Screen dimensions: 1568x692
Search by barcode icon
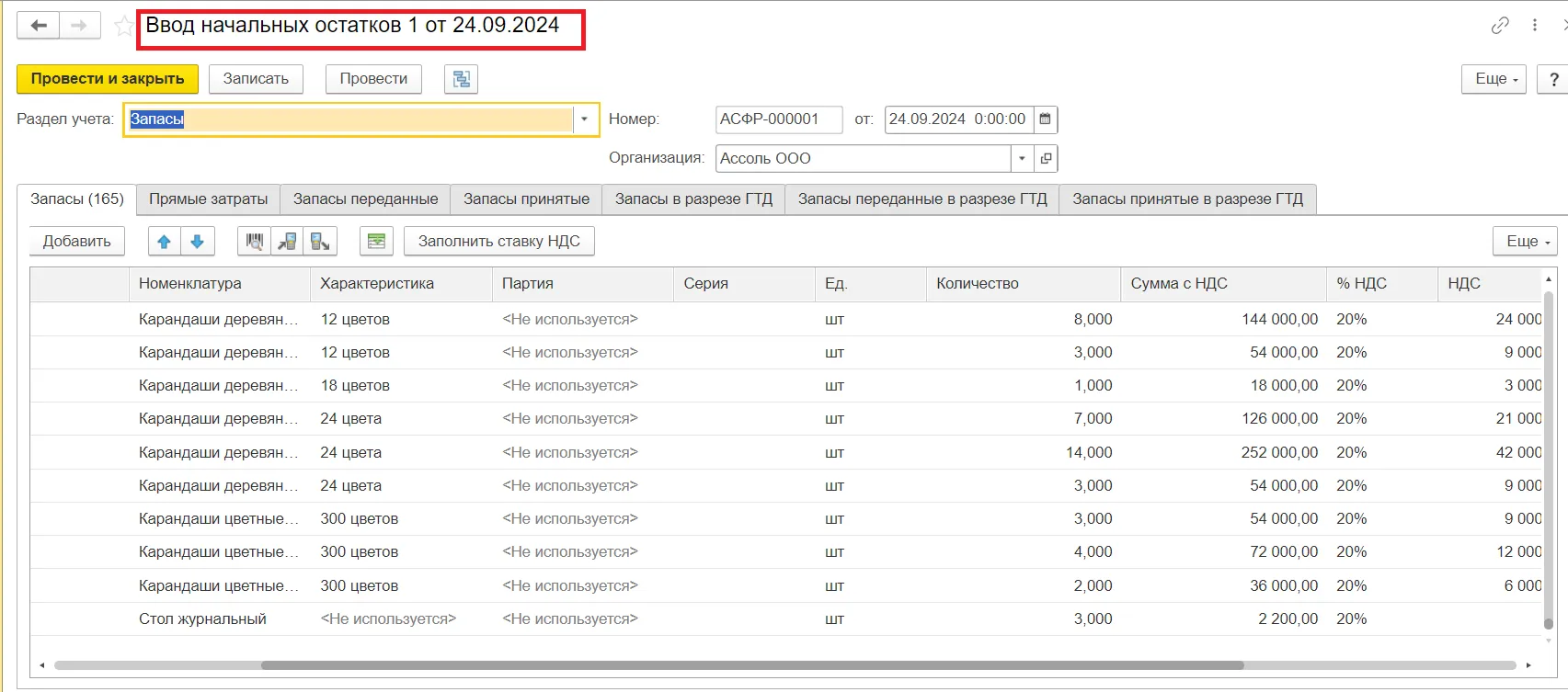coord(255,242)
